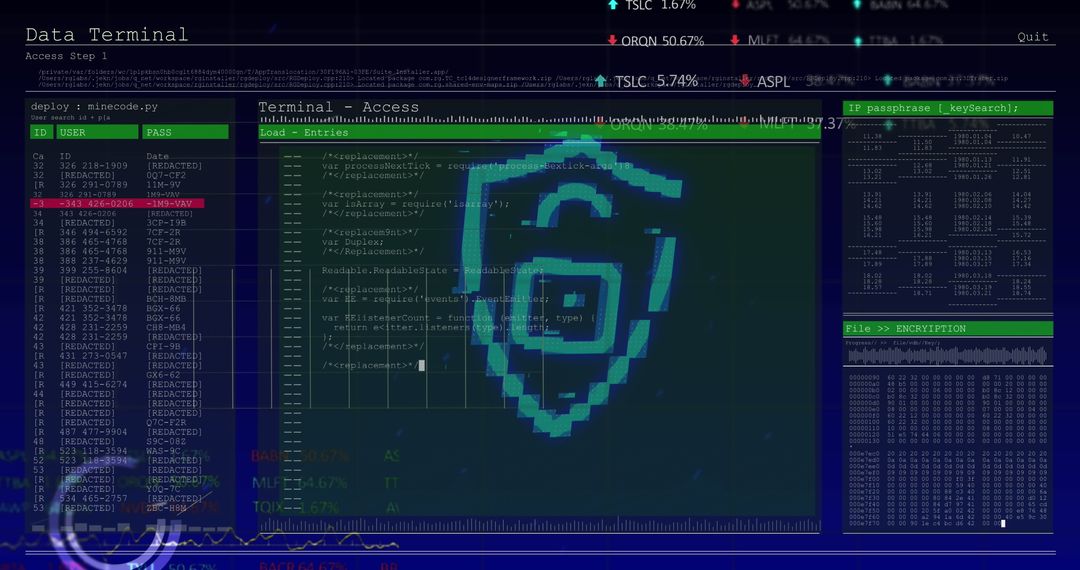Select the row 388 237-4629
The image size is (1080, 570).
point(110,261)
